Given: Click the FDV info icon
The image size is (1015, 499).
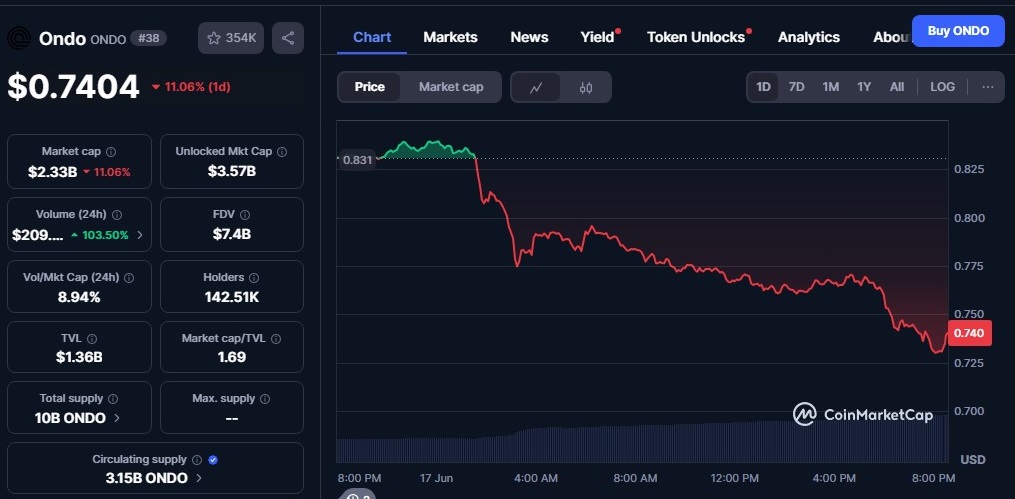Looking at the screenshot, I should (x=245, y=214).
